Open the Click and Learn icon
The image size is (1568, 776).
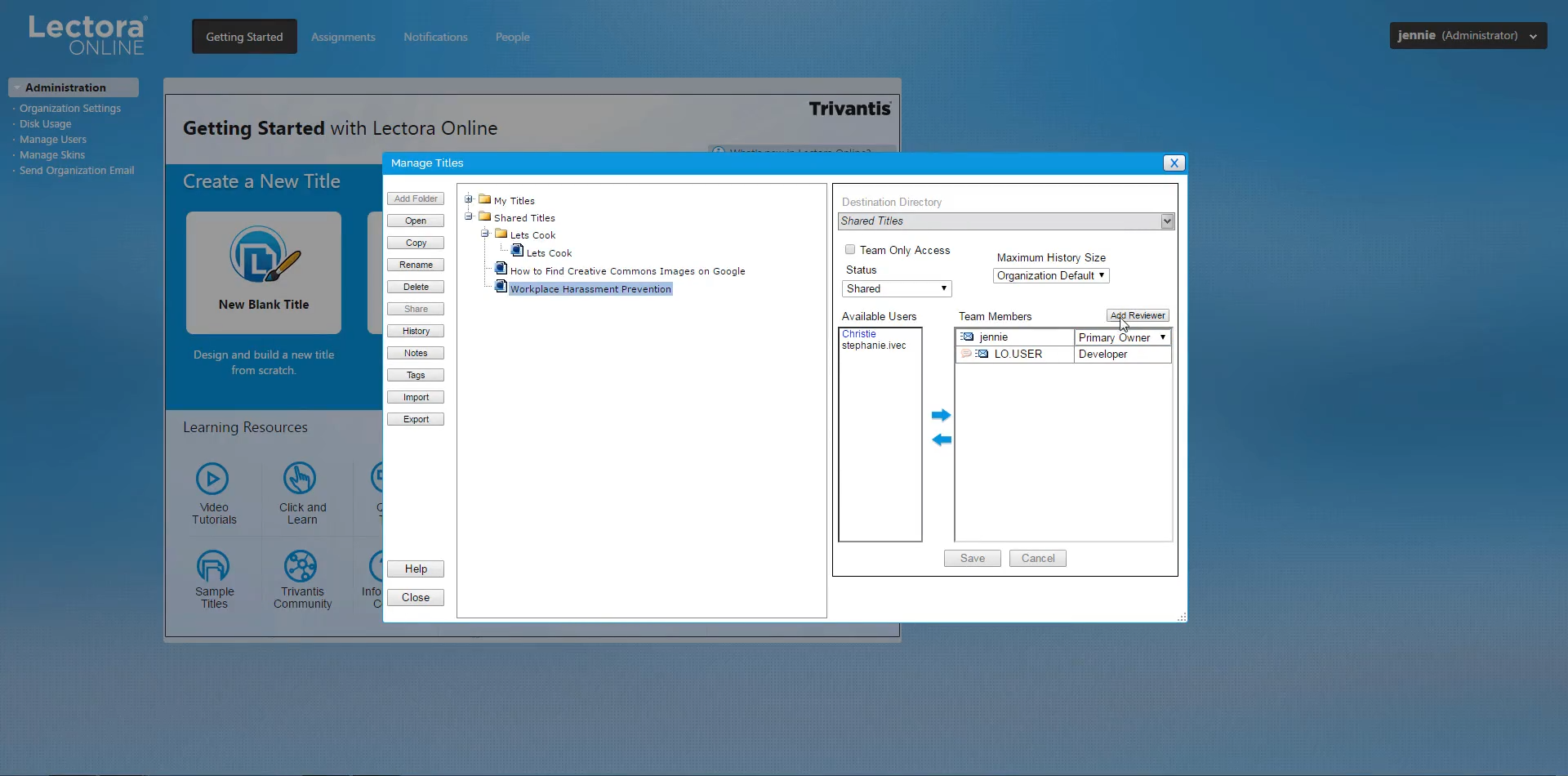tap(300, 479)
